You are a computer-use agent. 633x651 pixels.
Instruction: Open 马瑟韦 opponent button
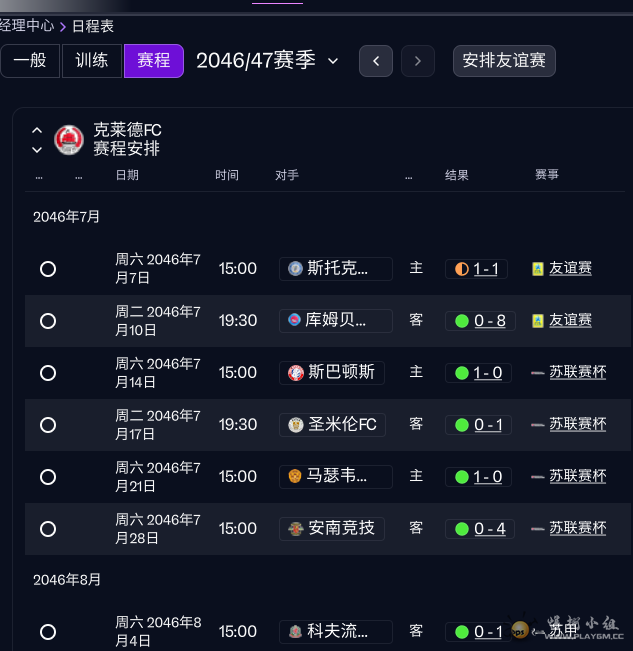point(336,477)
